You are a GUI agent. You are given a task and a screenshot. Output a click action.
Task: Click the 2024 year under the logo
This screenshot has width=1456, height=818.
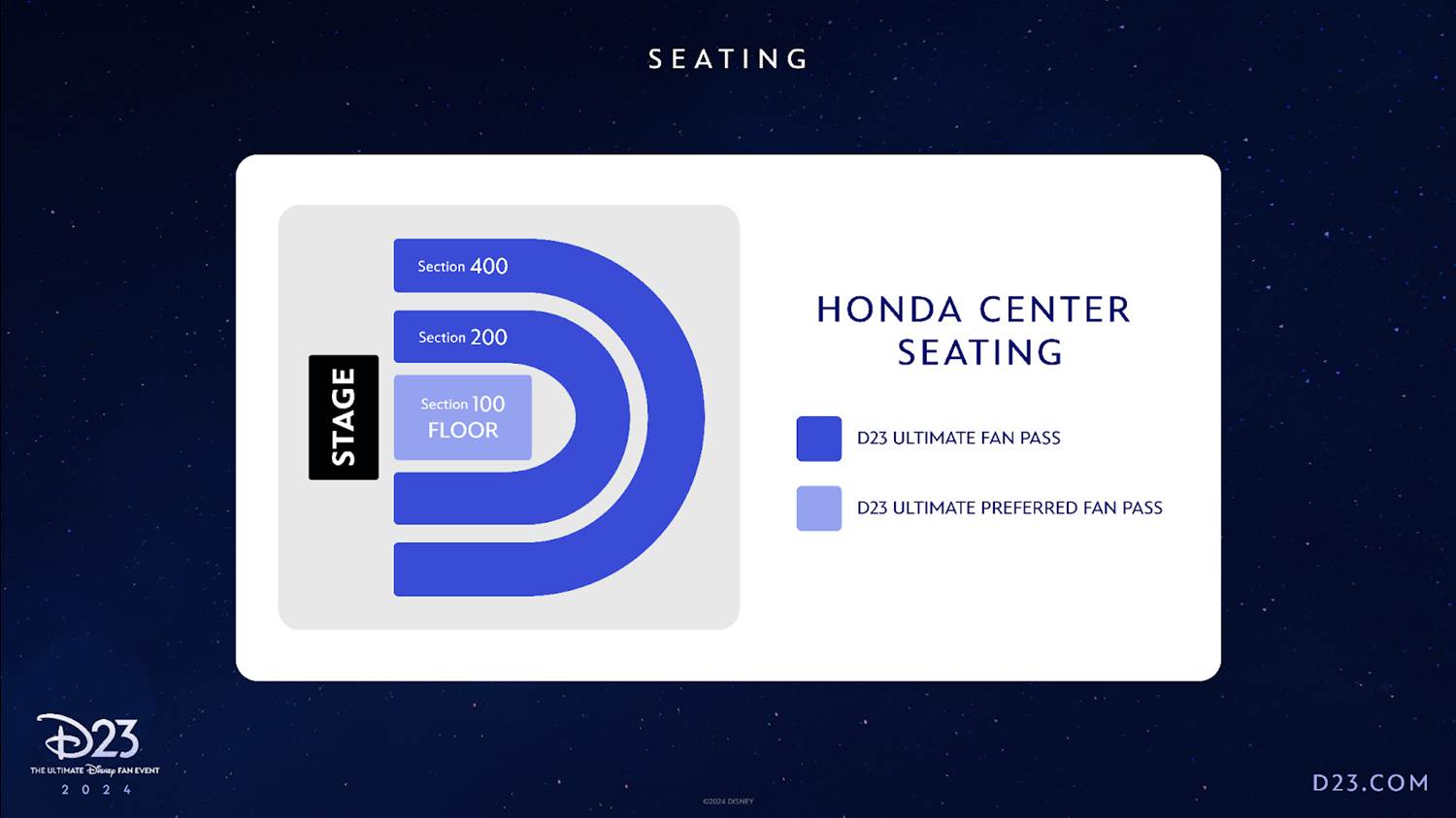pyautogui.click(x=95, y=790)
